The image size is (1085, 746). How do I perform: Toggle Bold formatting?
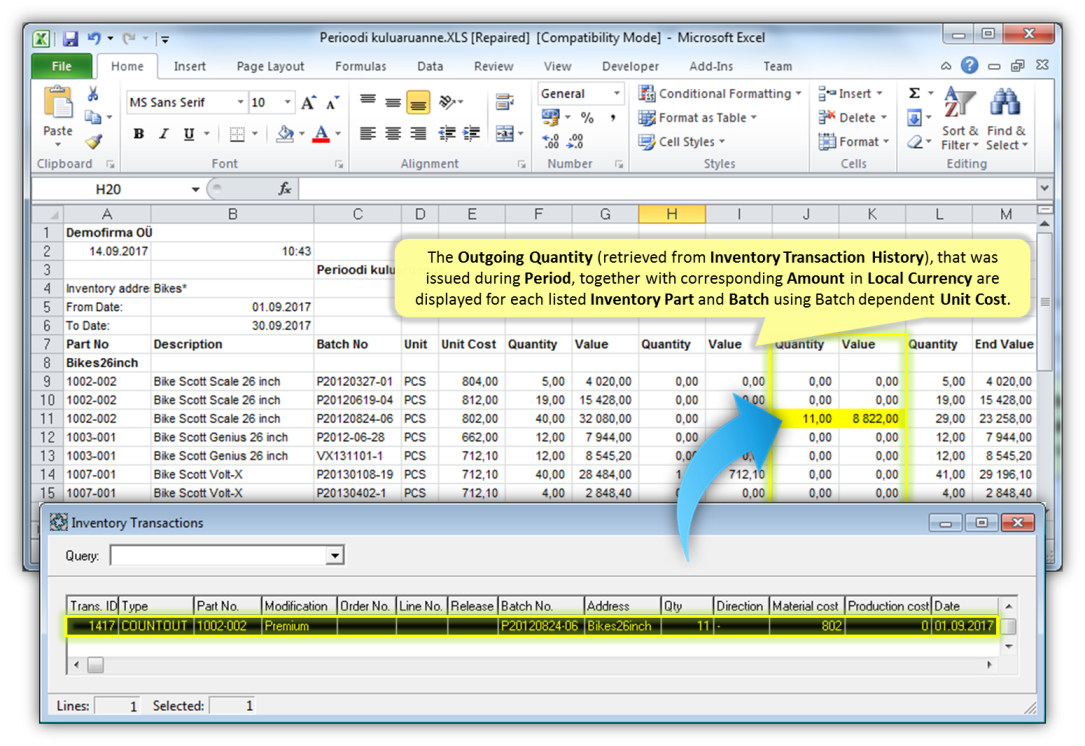[x=139, y=134]
